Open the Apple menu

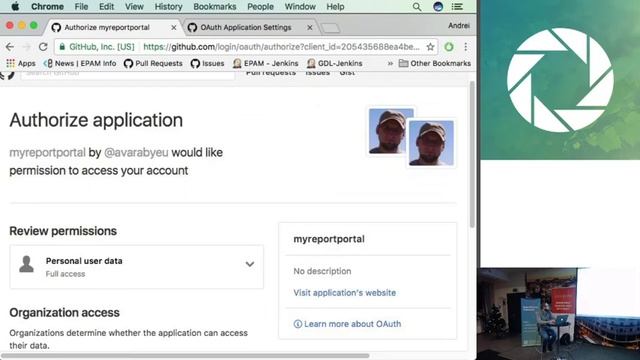[15, 7]
